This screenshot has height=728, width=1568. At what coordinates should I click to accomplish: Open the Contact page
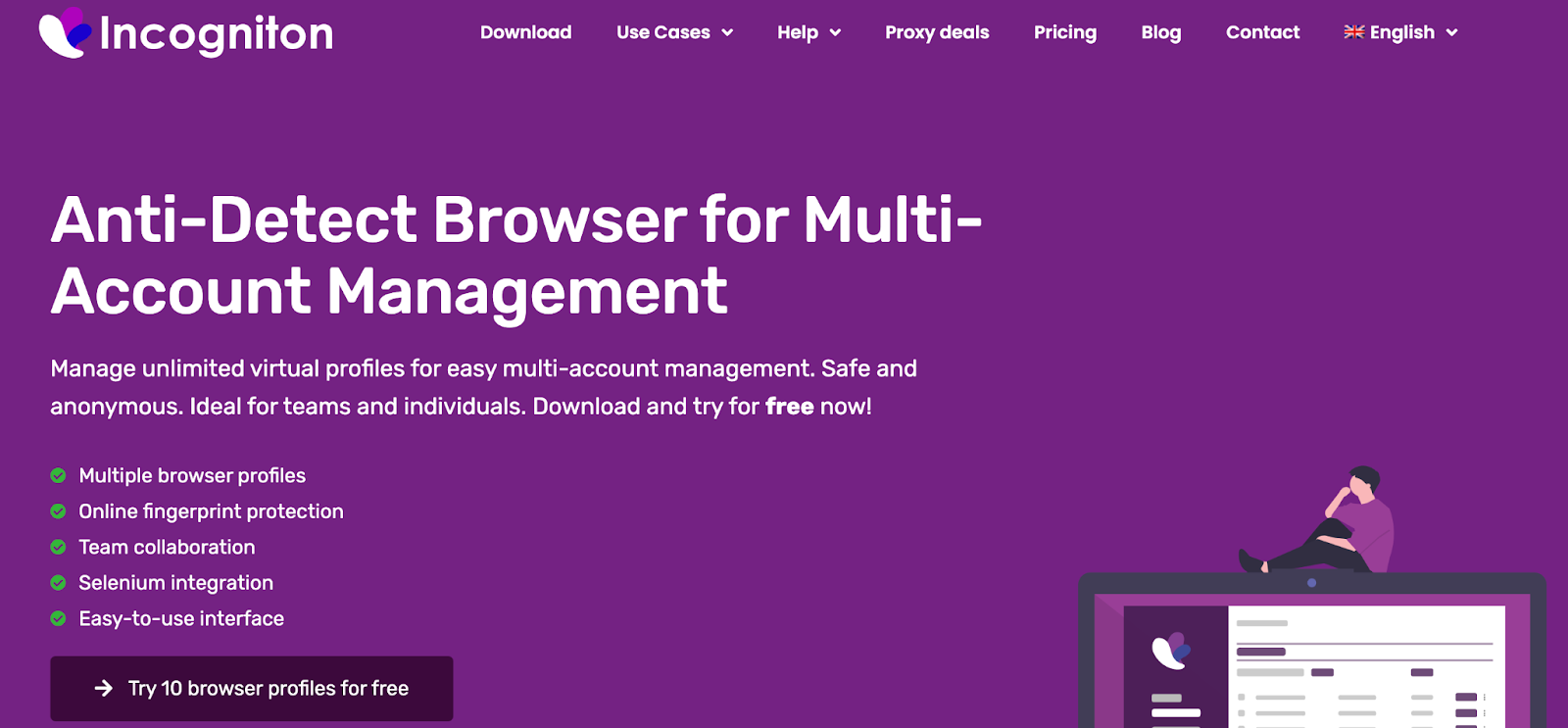pyautogui.click(x=1262, y=32)
